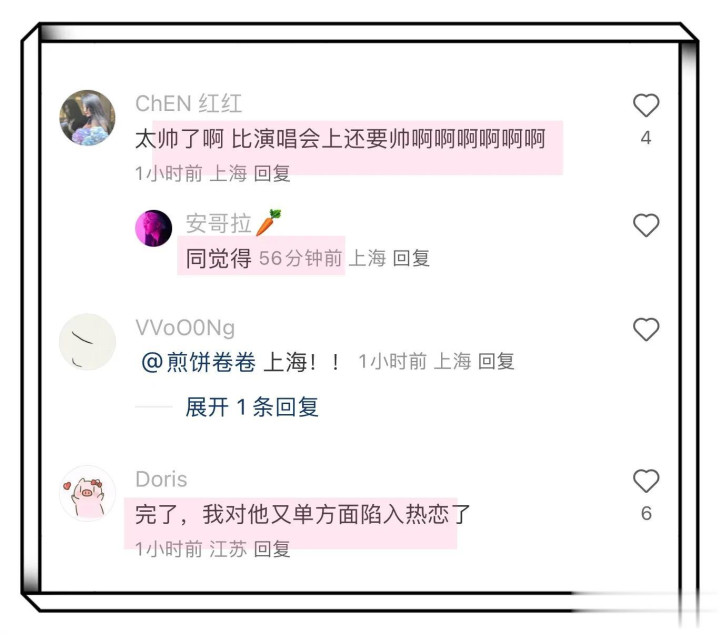Expand 展开 1 条回复 under VVoO0Ng

click(x=252, y=407)
